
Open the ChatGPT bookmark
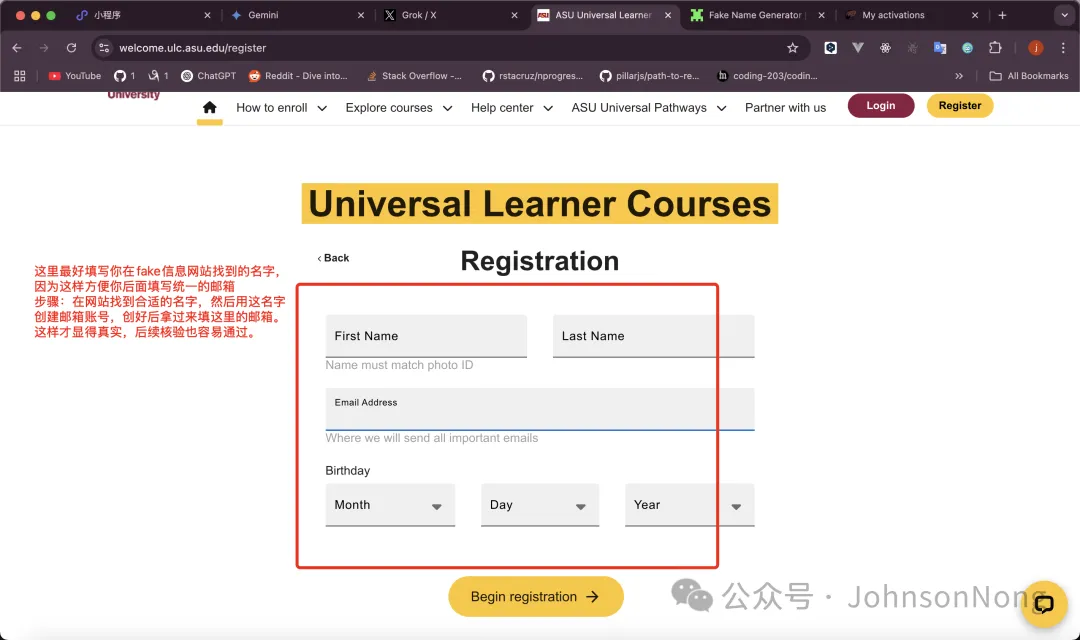(208, 76)
